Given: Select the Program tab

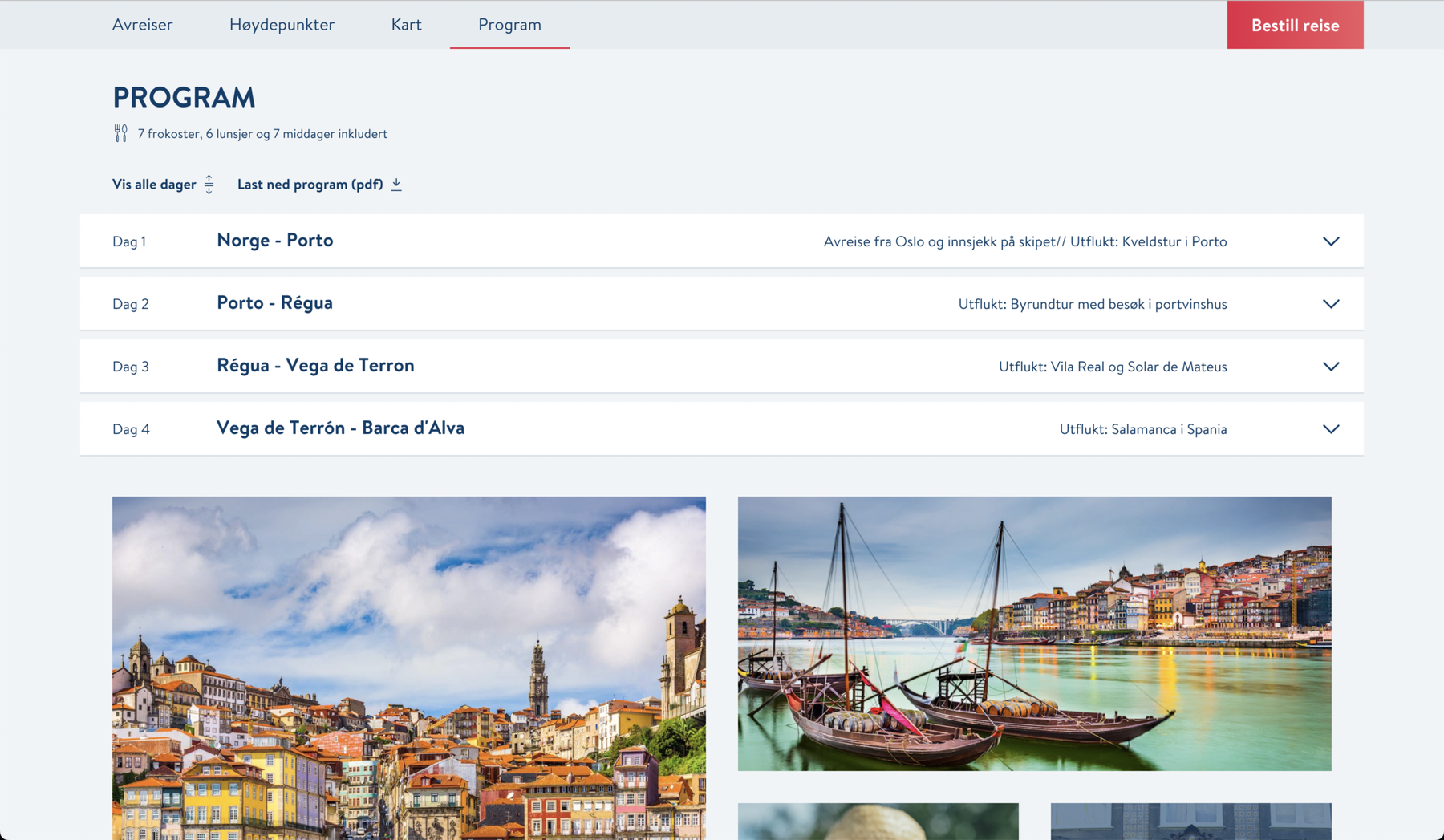Looking at the screenshot, I should [x=509, y=25].
